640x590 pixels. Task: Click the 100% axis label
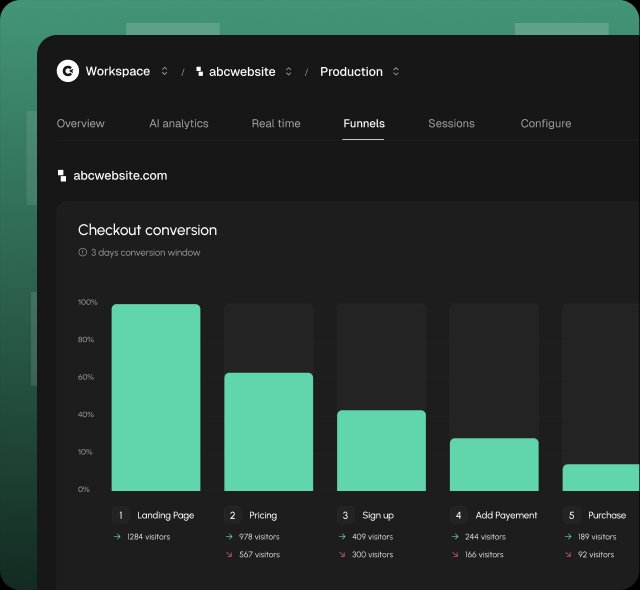[x=88, y=302]
